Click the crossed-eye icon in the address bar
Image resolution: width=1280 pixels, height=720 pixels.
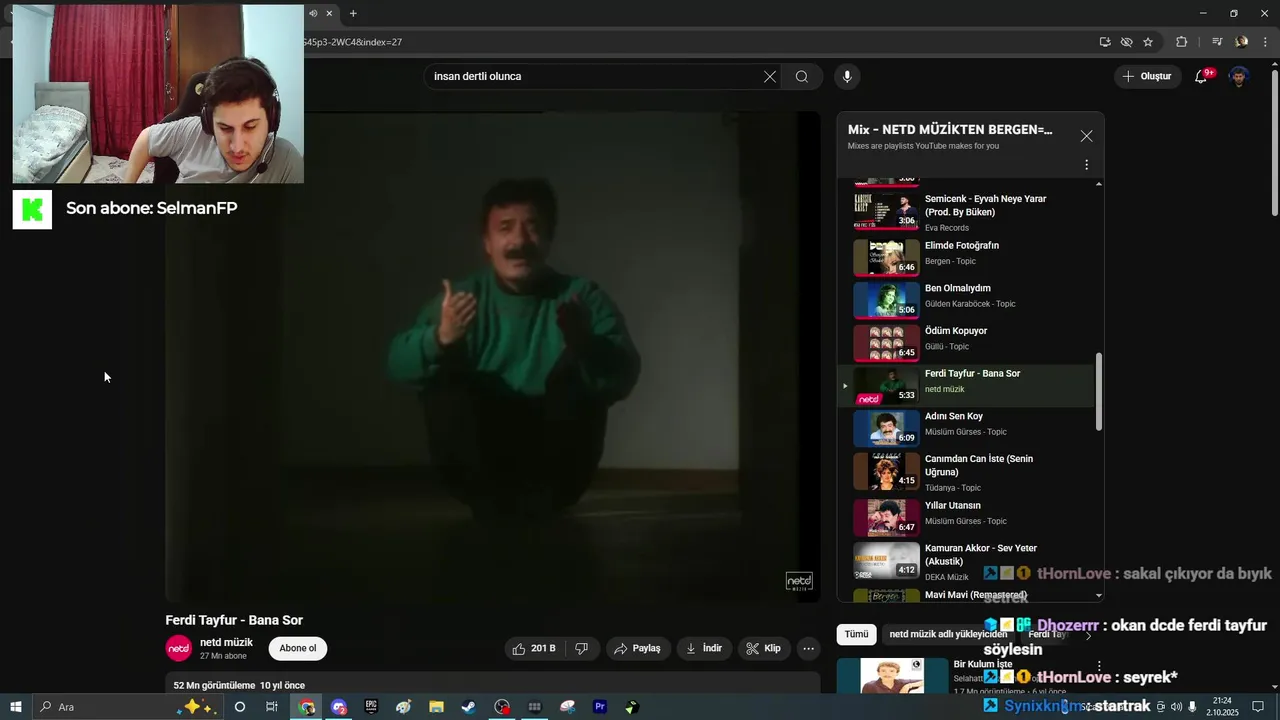(x=1126, y=42)
